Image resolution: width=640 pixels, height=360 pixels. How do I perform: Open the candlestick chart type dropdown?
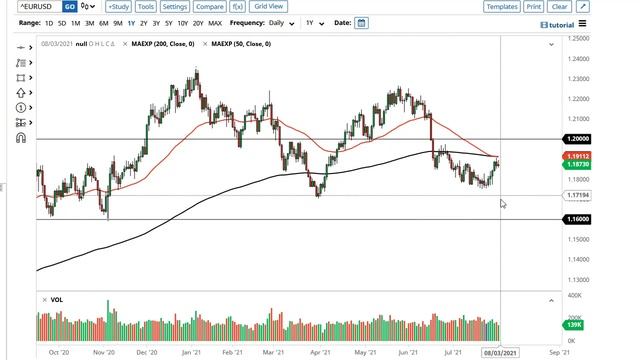coord(88,7)
